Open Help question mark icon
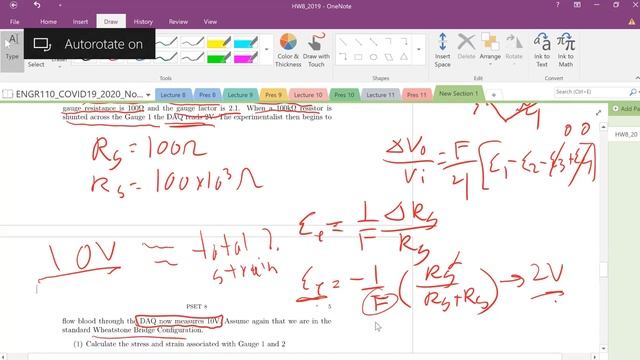This screenshot has height=360, width=640. pyautogui.click(x=558, y=5)
